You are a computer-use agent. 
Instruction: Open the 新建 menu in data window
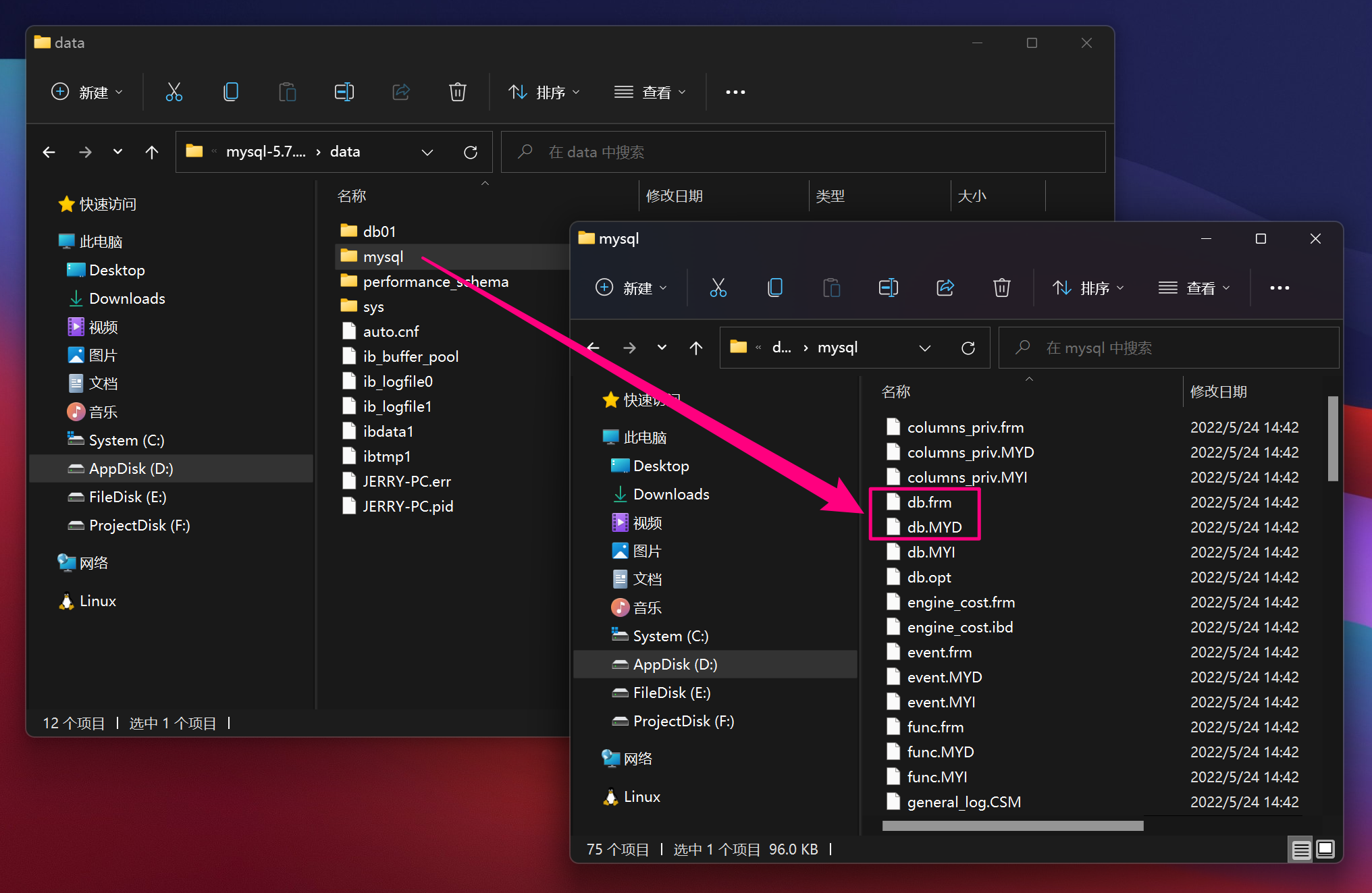coord(87,92)
